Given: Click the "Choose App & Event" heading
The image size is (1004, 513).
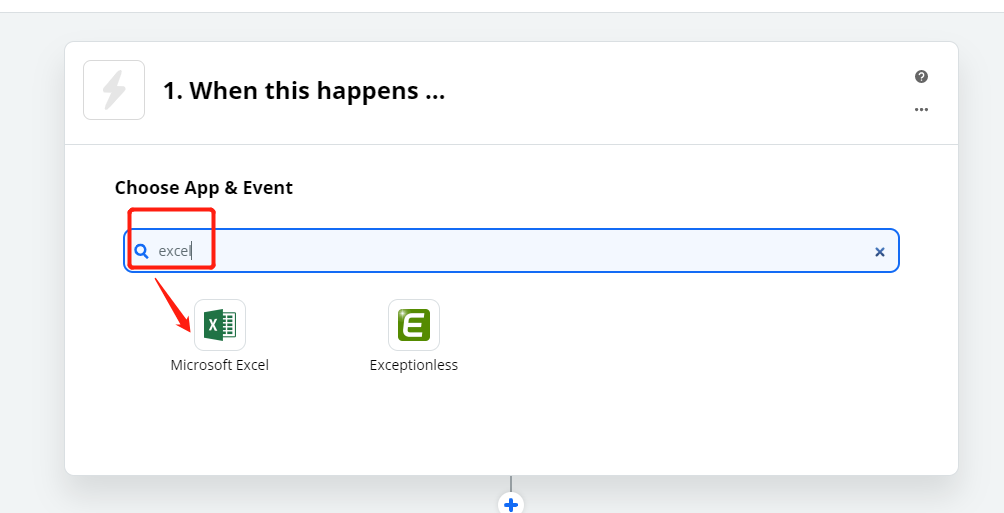Looking at the screenshot, I should point(204,188).
